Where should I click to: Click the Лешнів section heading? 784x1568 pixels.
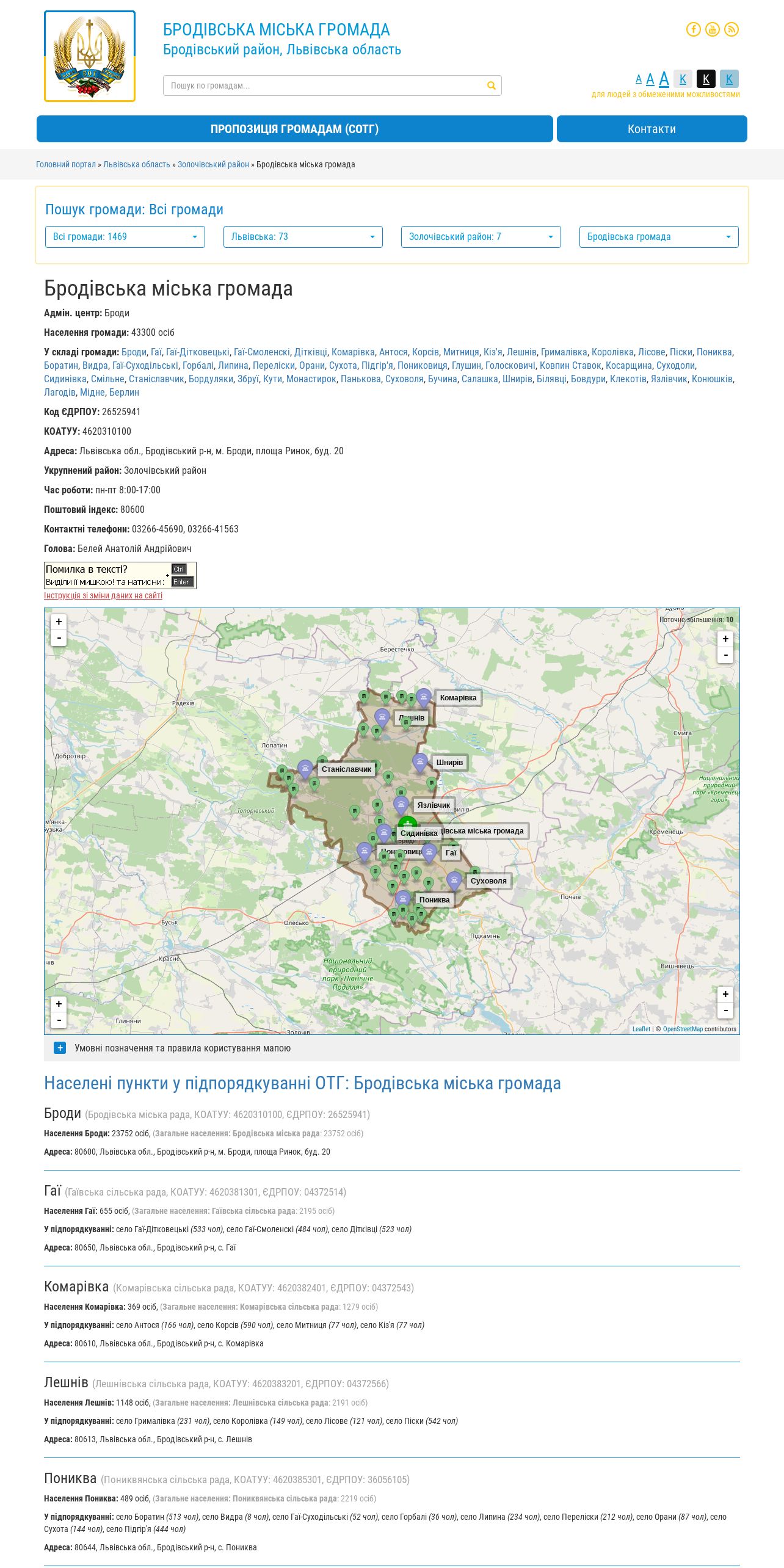[66, 1382]
